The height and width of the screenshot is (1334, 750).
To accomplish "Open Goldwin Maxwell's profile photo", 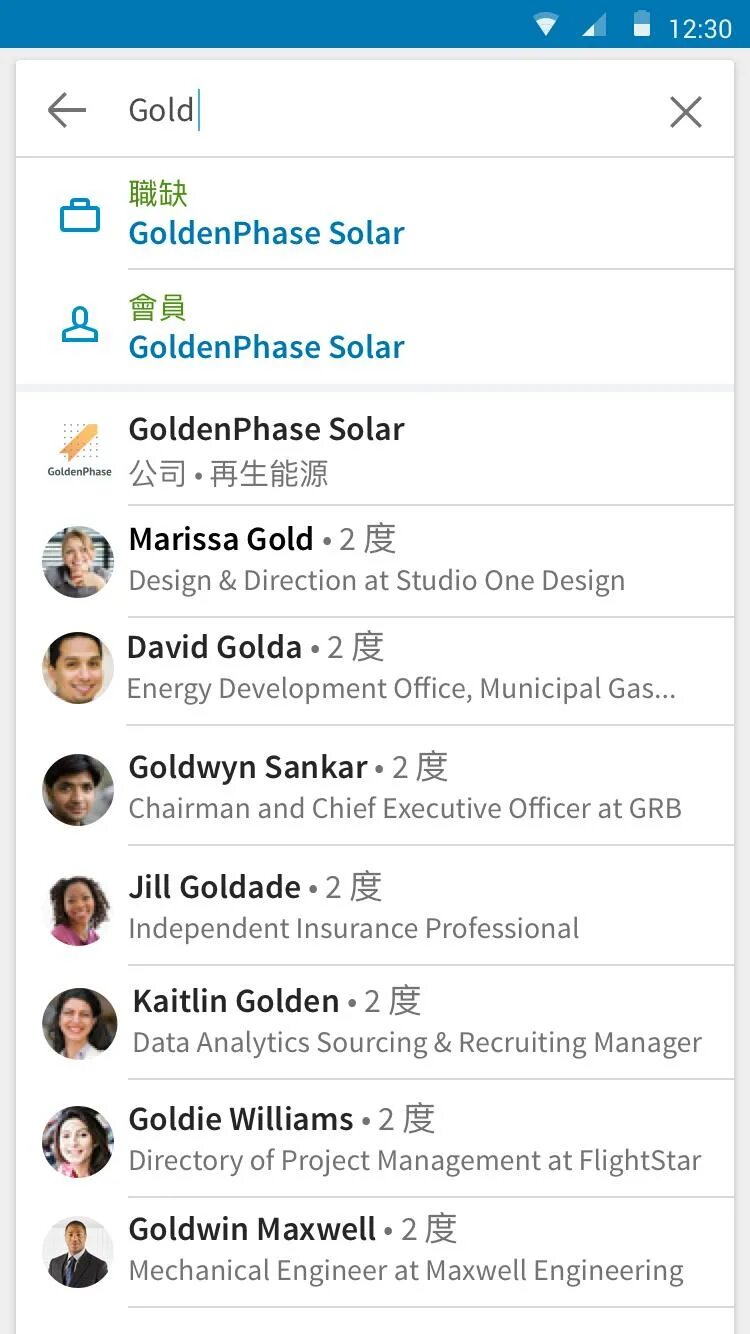I will click(78, 1252).
